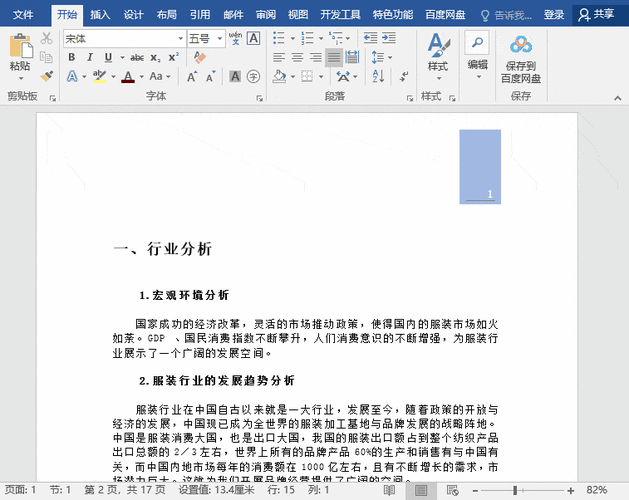Center the paragraph text
629x500 pixels.
[297, 57]
